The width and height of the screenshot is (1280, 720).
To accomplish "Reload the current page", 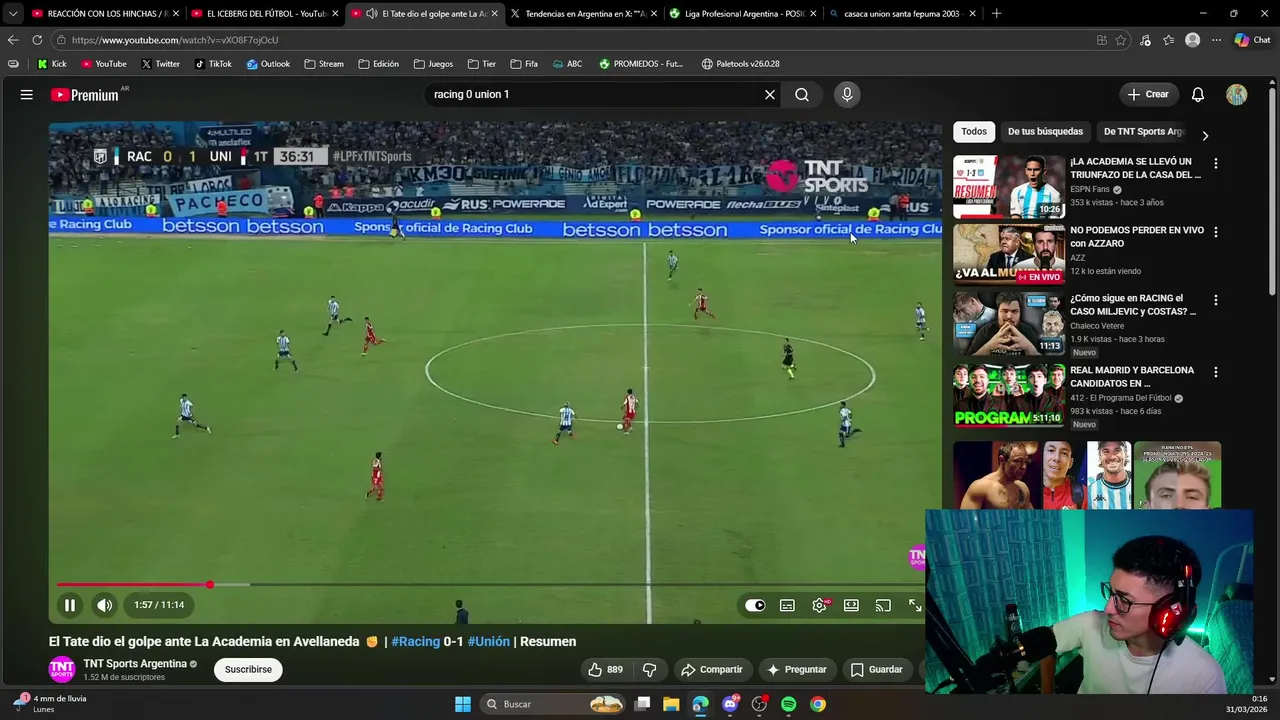I will click(37, 40).
